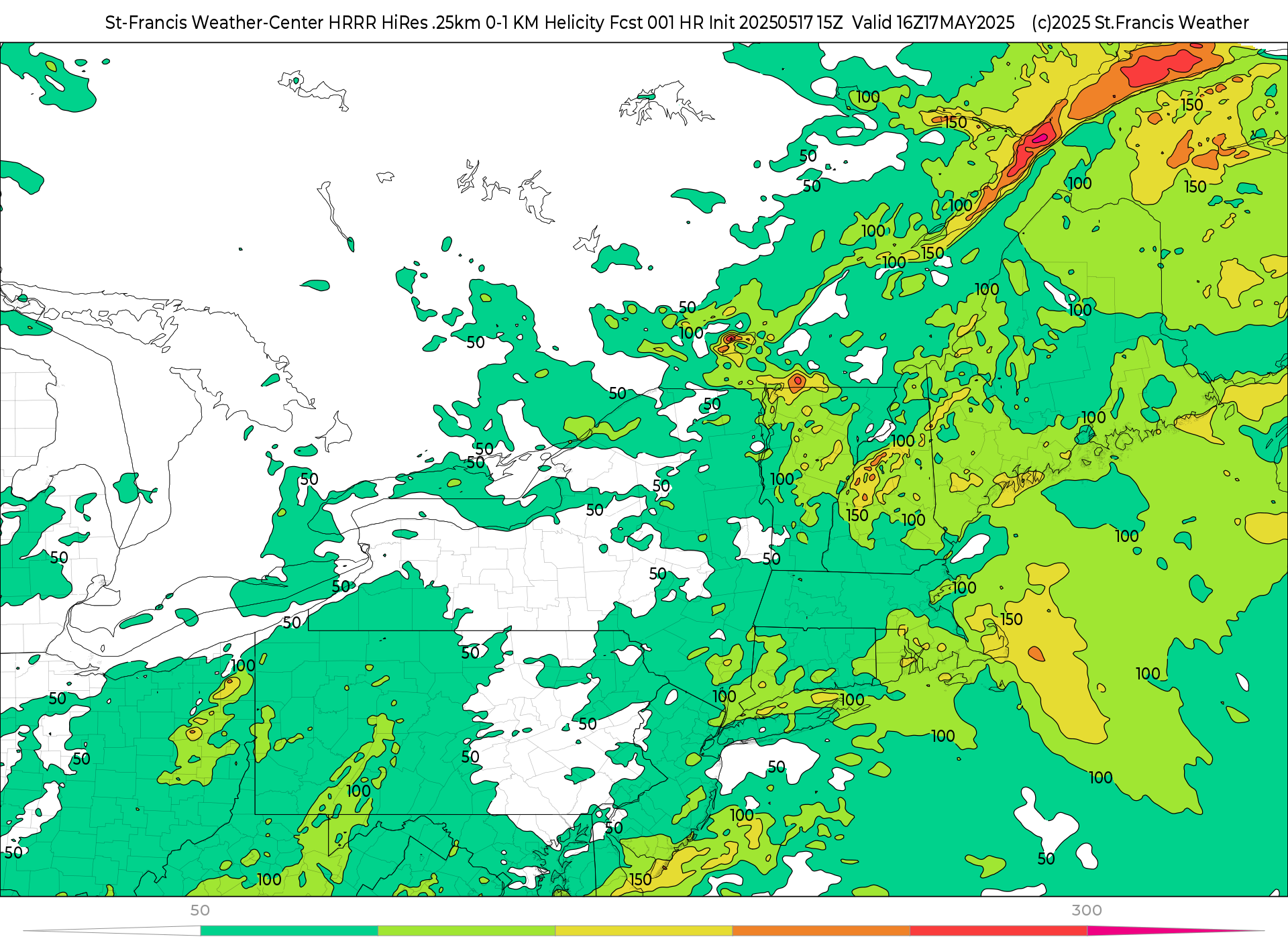Click the '(c)2025 St.Francis Weather' copyright text
Screen dimensions: 1288x939
coord(1140,23)
